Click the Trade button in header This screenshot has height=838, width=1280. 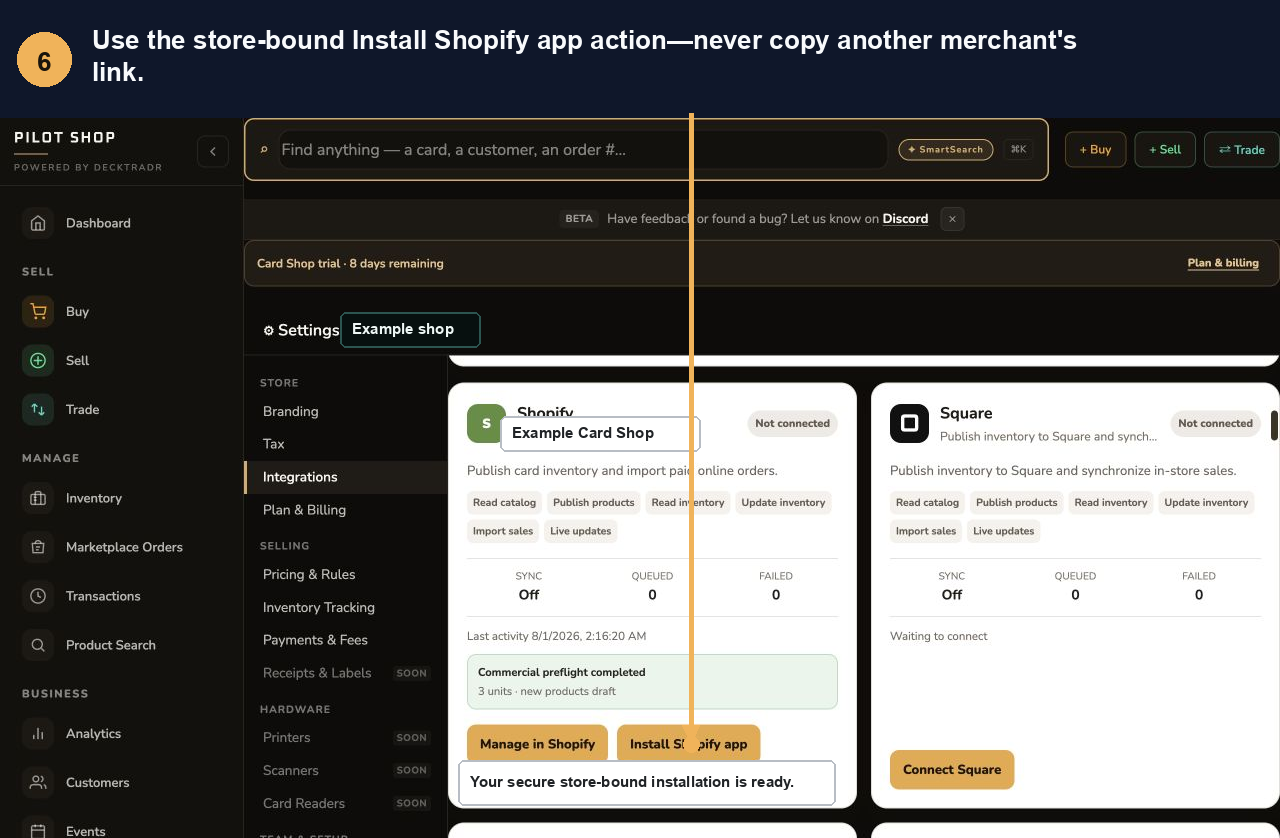tap(1242, 150)
